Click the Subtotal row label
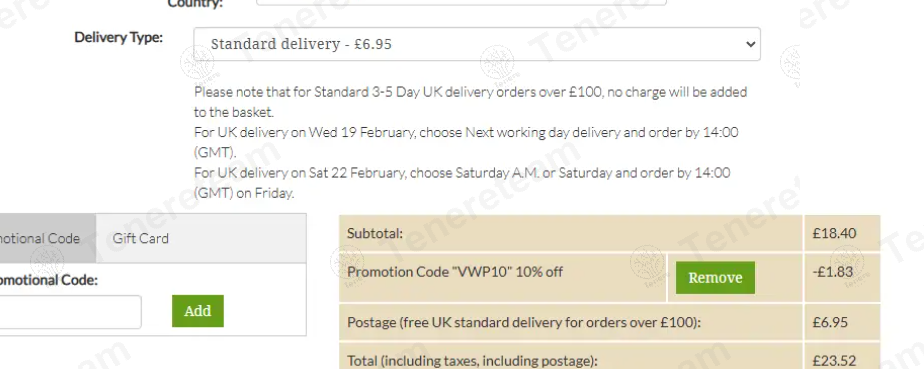The width and height of the screenshot is (924, 369). pos(375,233)
